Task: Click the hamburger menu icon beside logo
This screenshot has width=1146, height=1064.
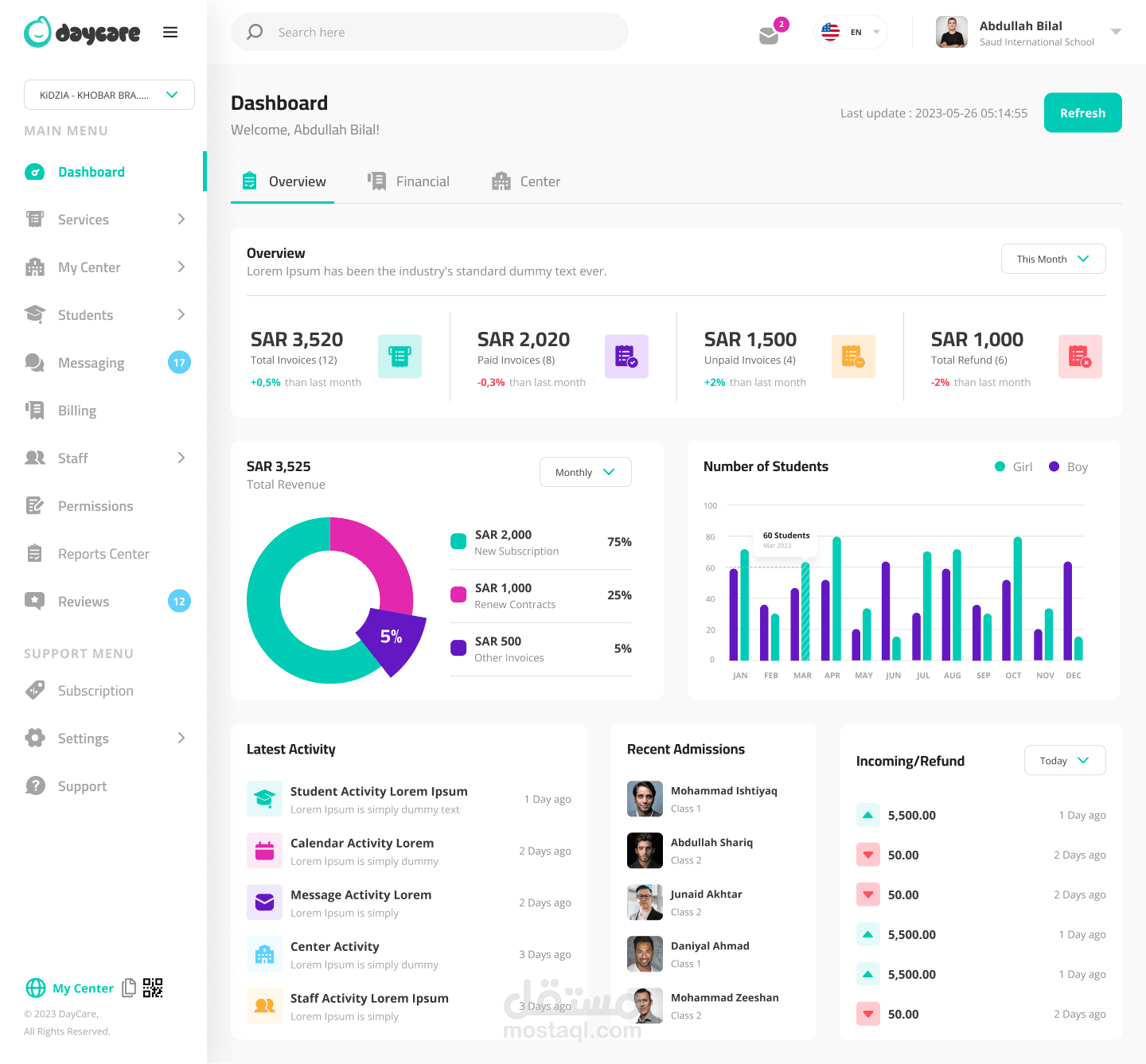Action: pos(170,33)
